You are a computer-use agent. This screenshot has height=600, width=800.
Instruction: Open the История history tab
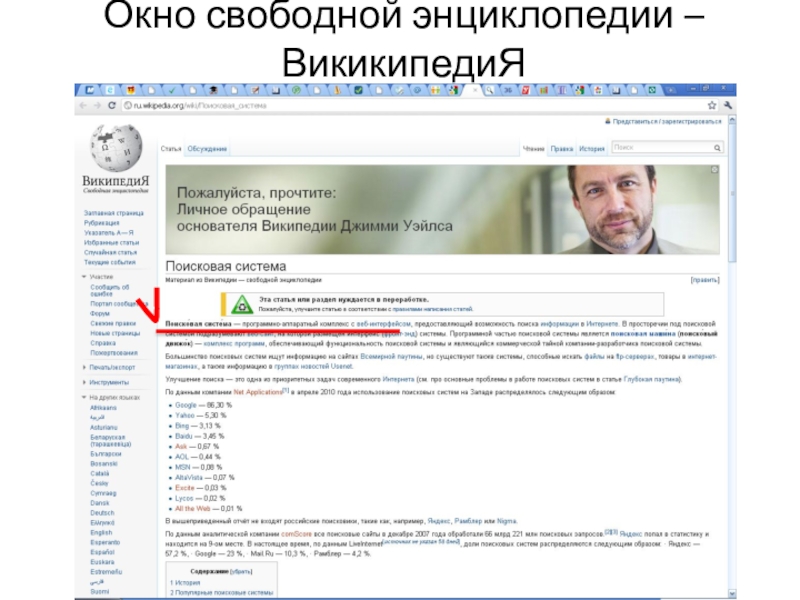pyautogui.click(x=591, y=149)
